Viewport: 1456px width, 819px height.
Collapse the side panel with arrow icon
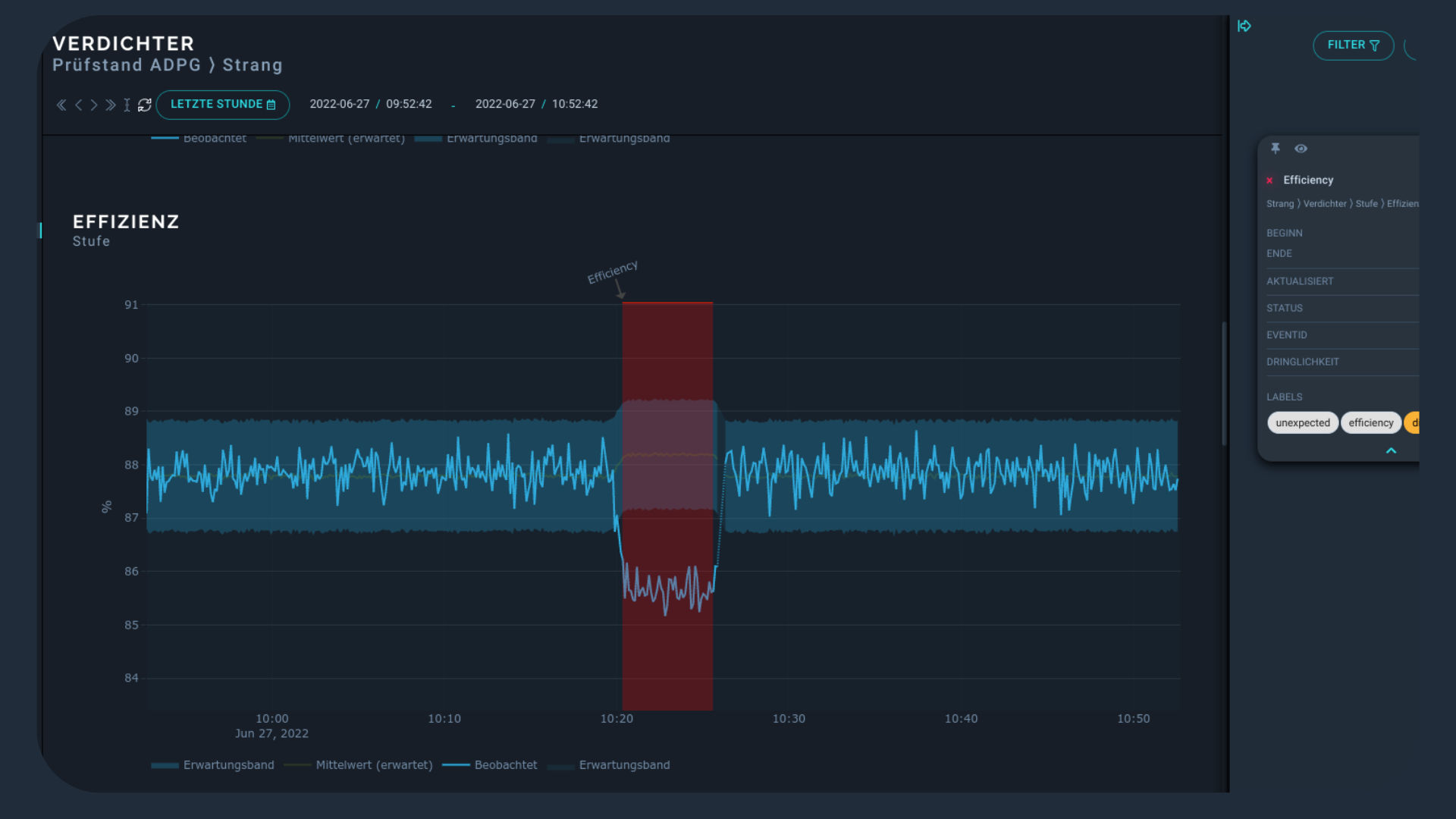click(1244, 27)
